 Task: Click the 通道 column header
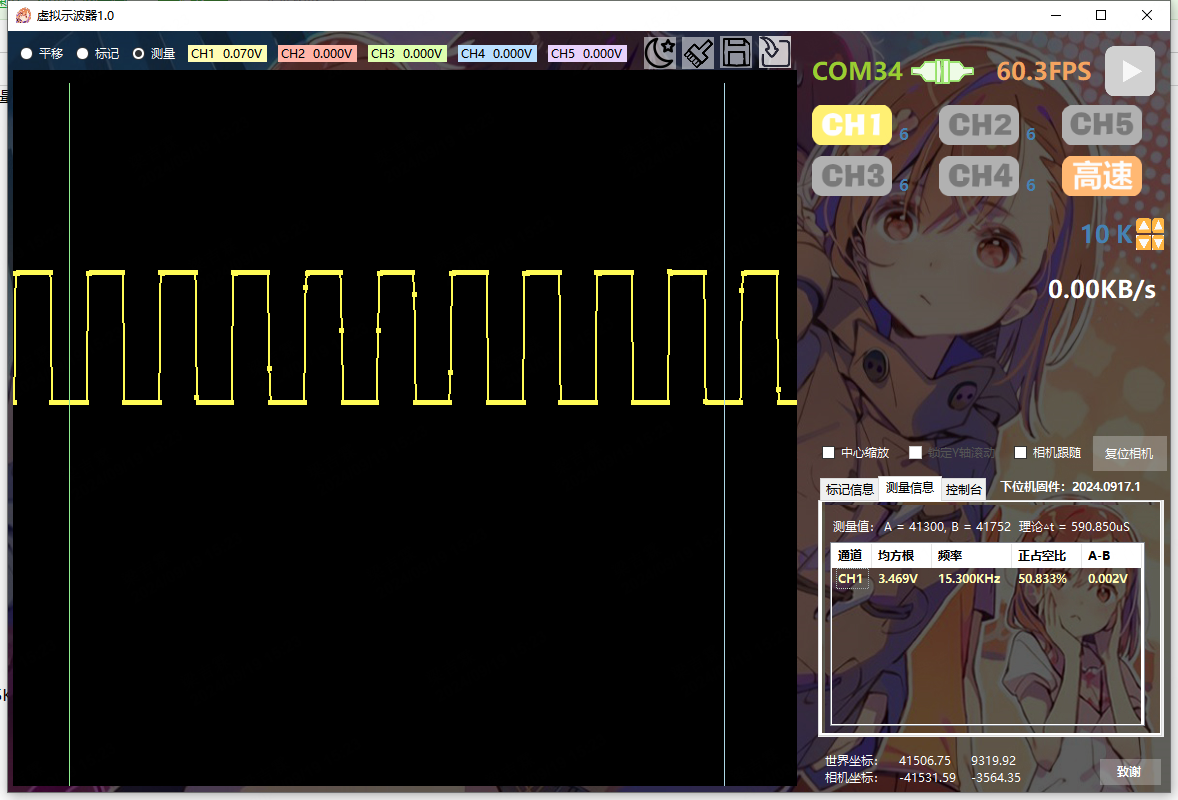[x=850, y=556]
